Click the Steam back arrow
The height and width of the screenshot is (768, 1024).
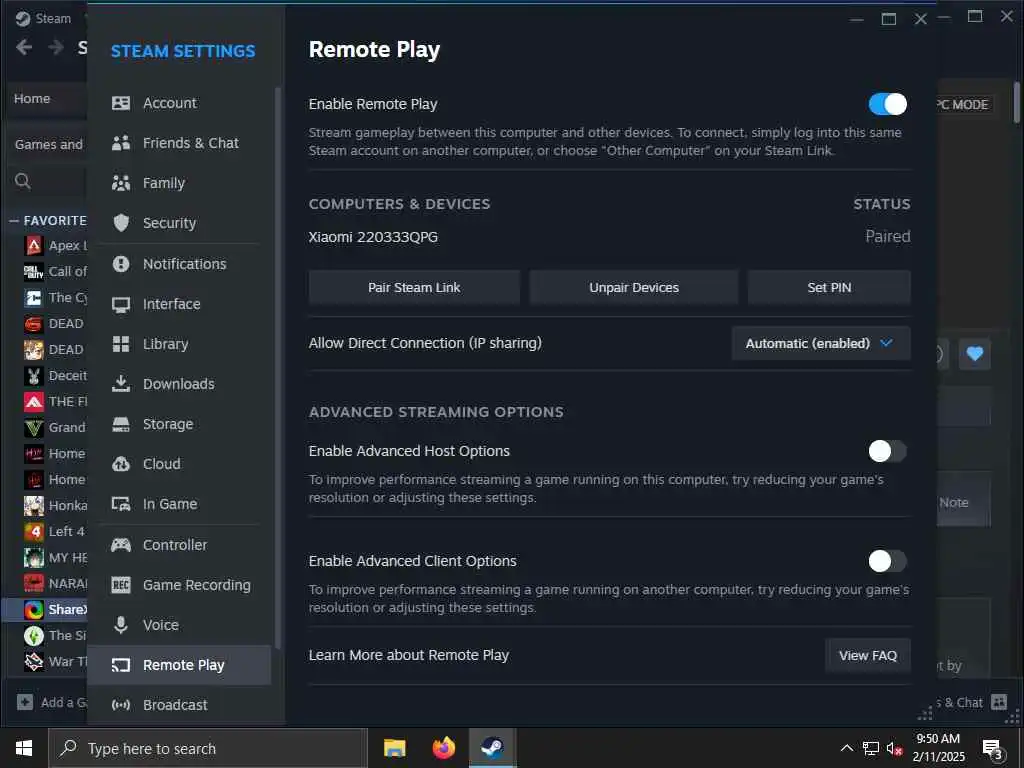[x=24, y=47]
